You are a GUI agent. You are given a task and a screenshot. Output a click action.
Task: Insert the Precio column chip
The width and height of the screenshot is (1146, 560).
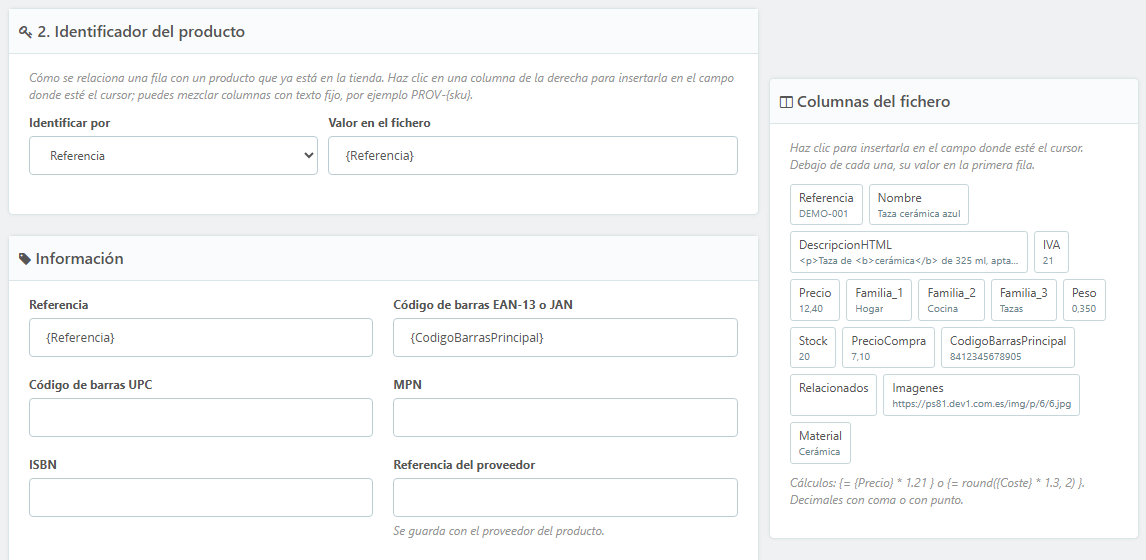pos(815,300)
